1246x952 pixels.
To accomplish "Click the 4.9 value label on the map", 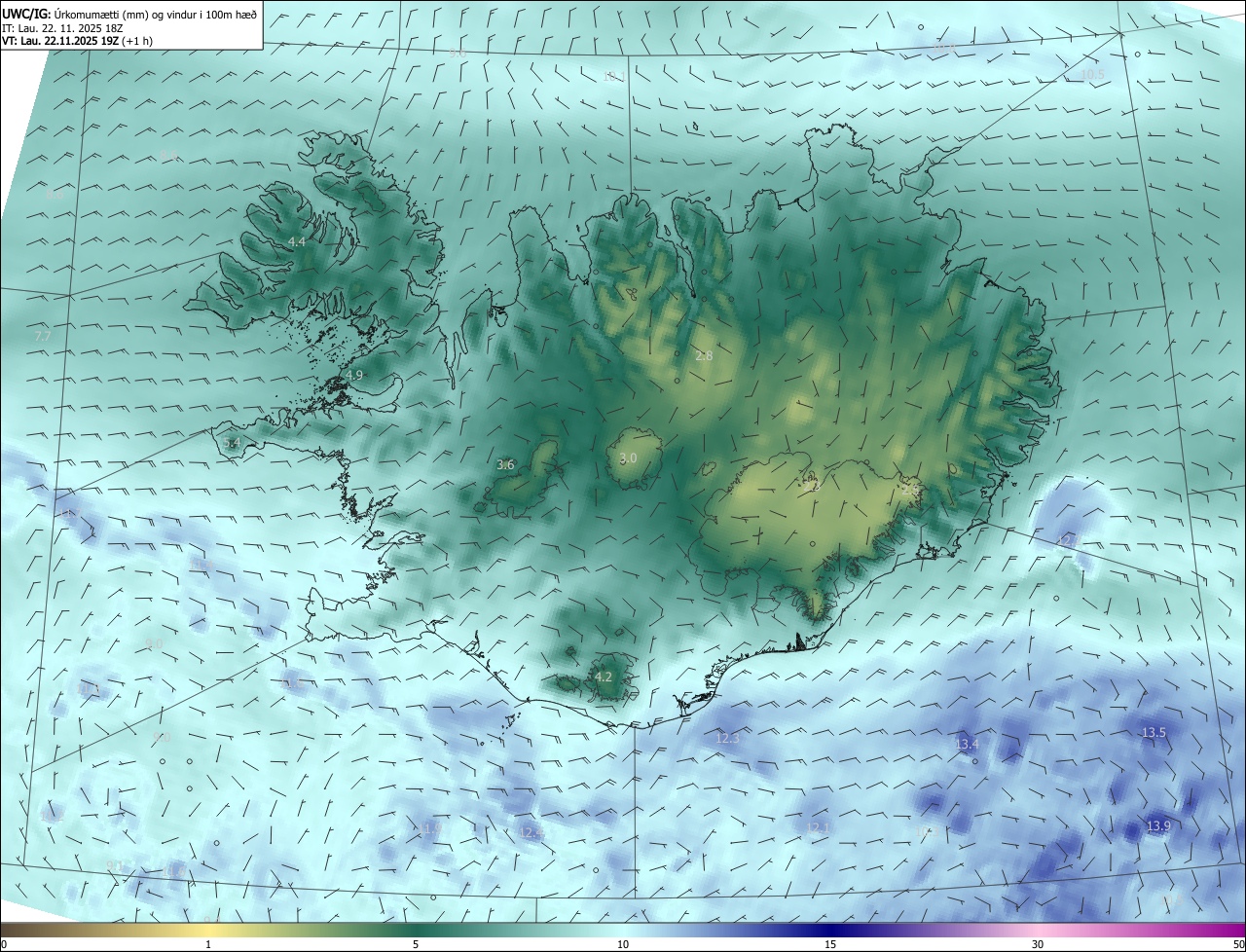I will coord(354,375).
